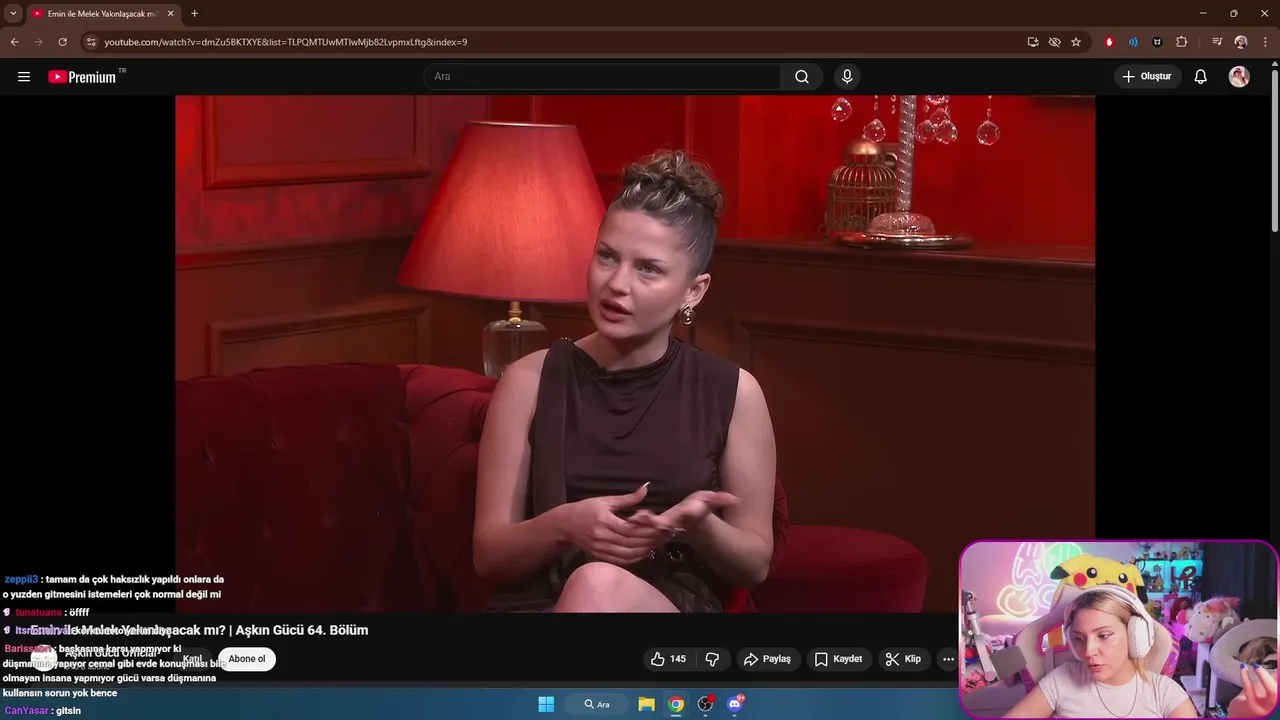Open Discord from the taskbar

[736, 704]
